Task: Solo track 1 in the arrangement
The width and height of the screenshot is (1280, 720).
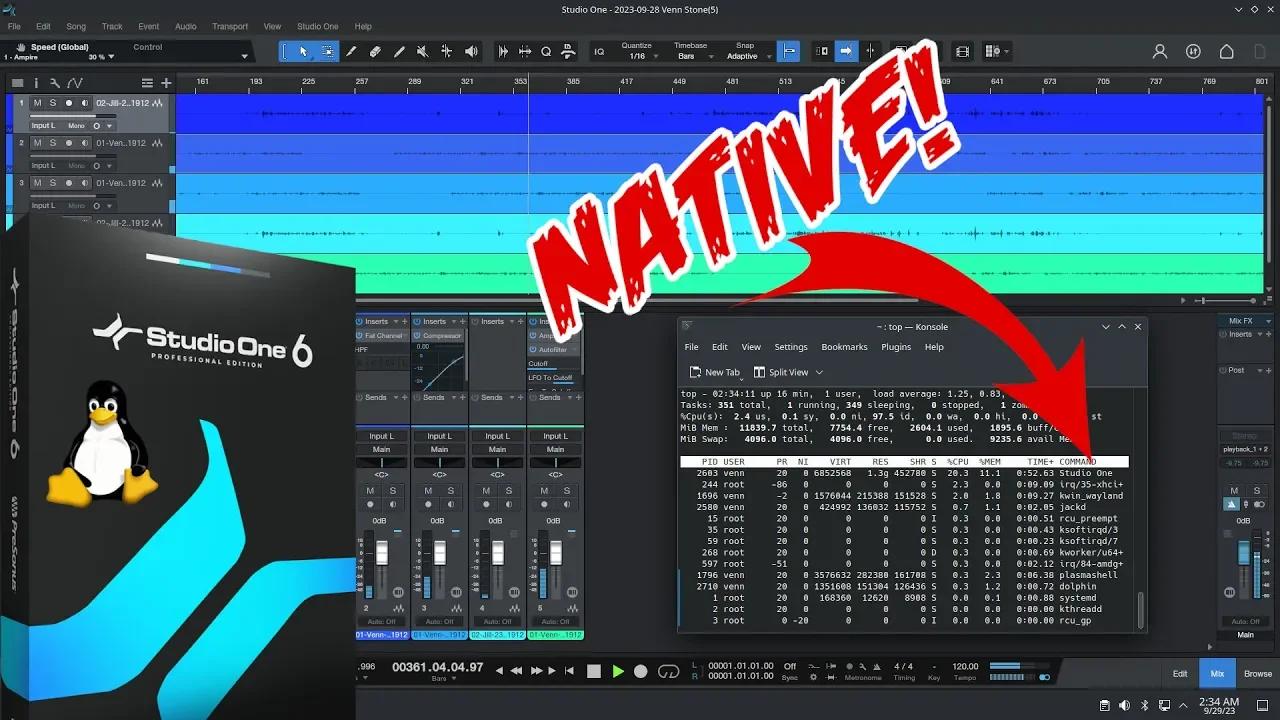Action: [x=53, y=103]
